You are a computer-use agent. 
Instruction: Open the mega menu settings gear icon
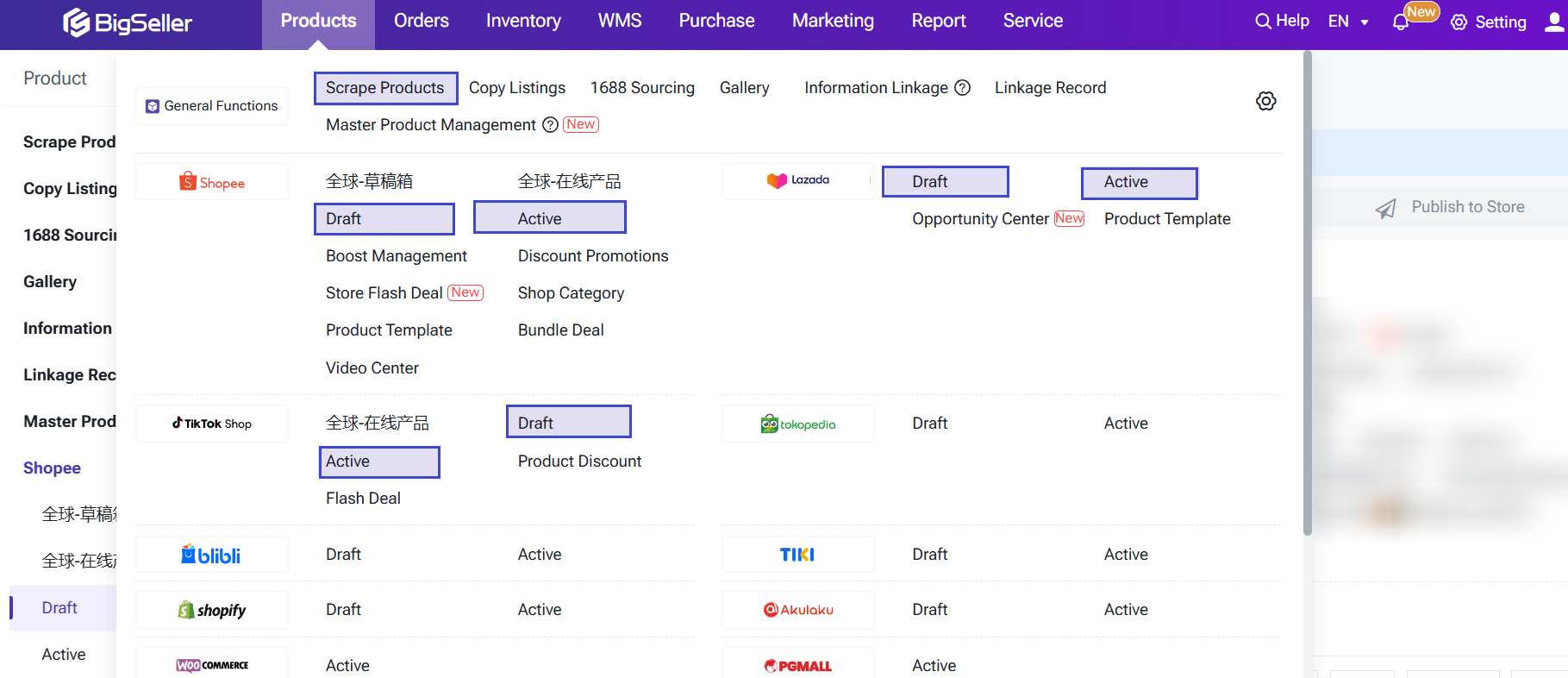1265,101
